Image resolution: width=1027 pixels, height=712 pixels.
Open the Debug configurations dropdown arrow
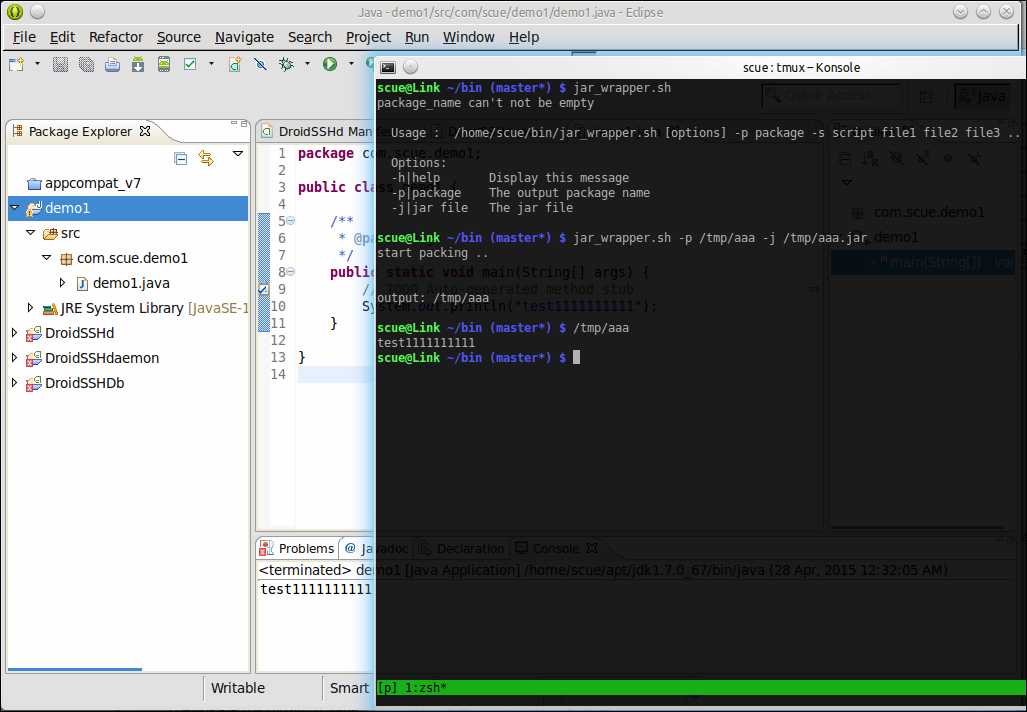pos(307,64)
